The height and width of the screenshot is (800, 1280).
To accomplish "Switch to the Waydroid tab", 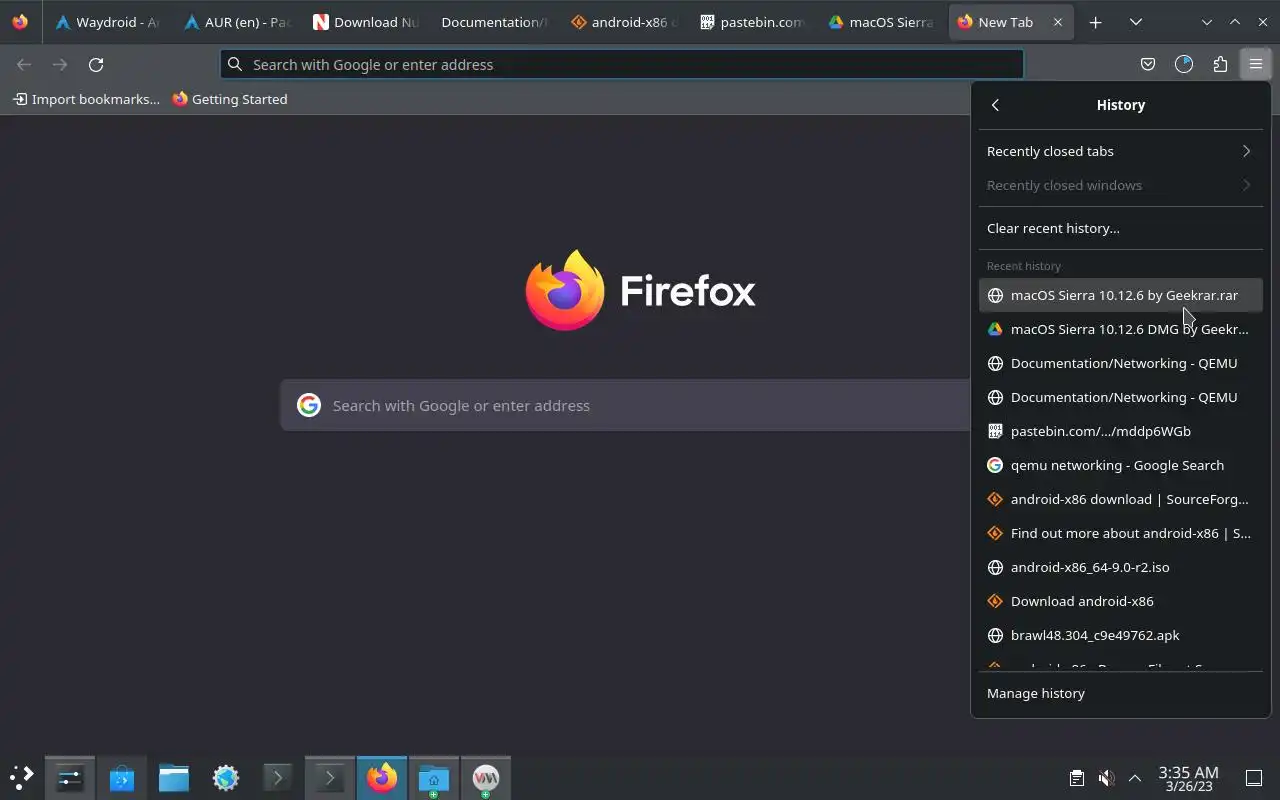I will (107, 22).
